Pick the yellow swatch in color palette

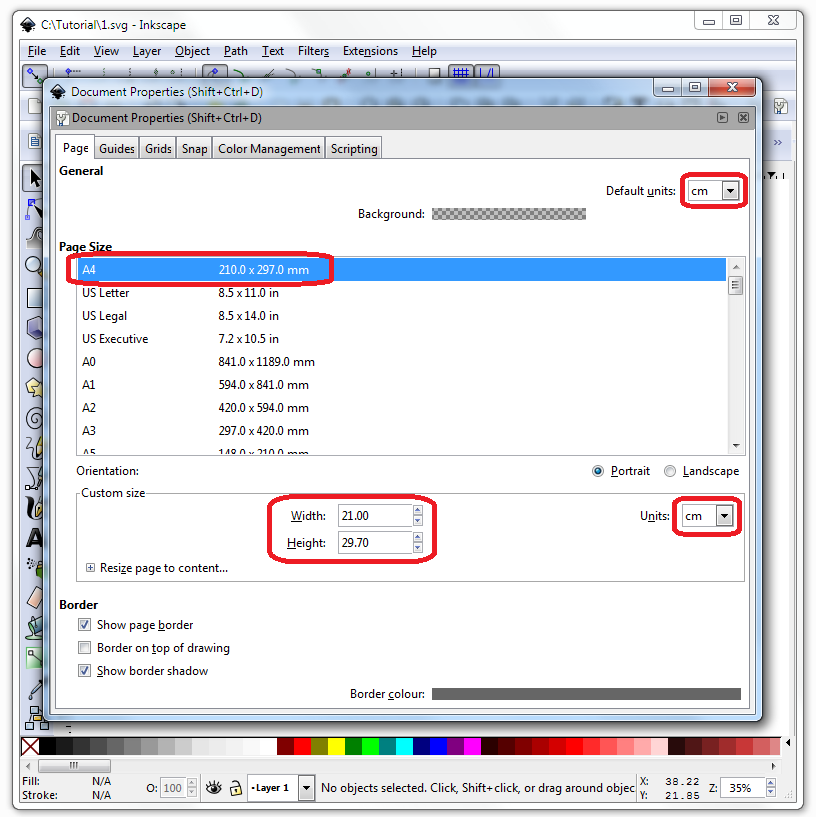pyautogui.click(x=336, y=746)
